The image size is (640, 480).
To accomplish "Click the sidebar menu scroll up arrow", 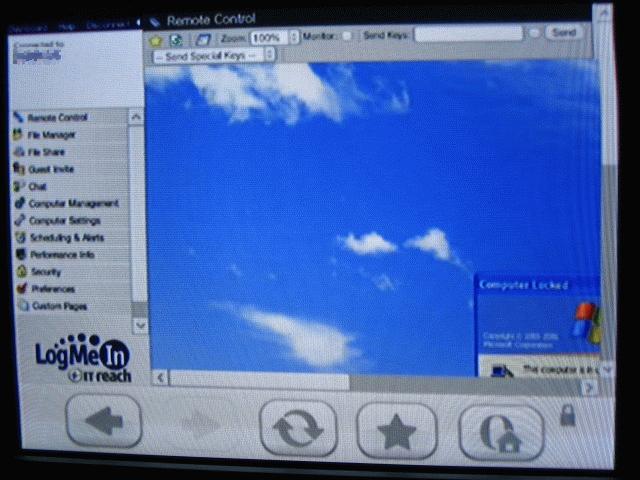I will pyautogui.click(x=136, y=117).
